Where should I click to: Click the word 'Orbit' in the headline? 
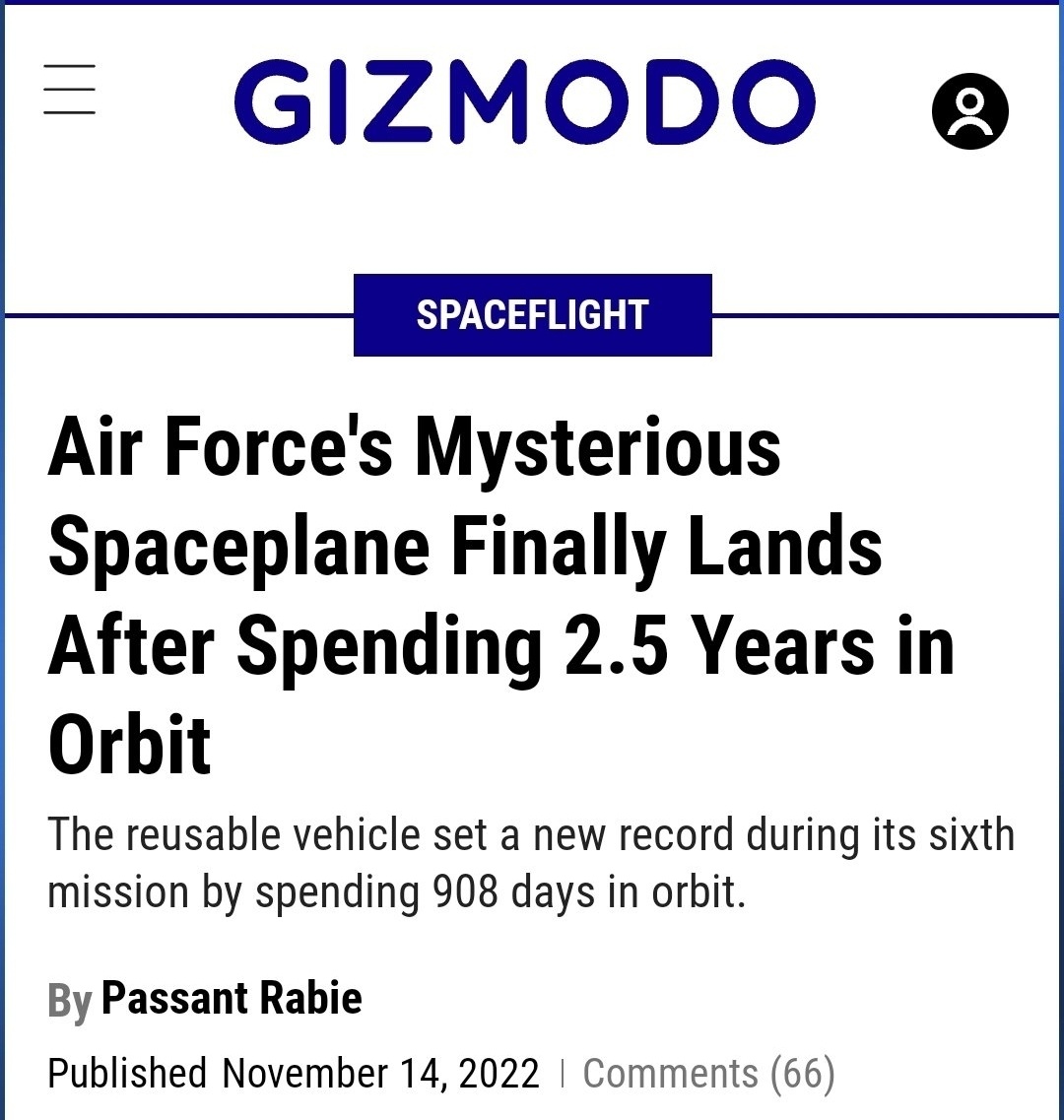(x=129, y=745)
